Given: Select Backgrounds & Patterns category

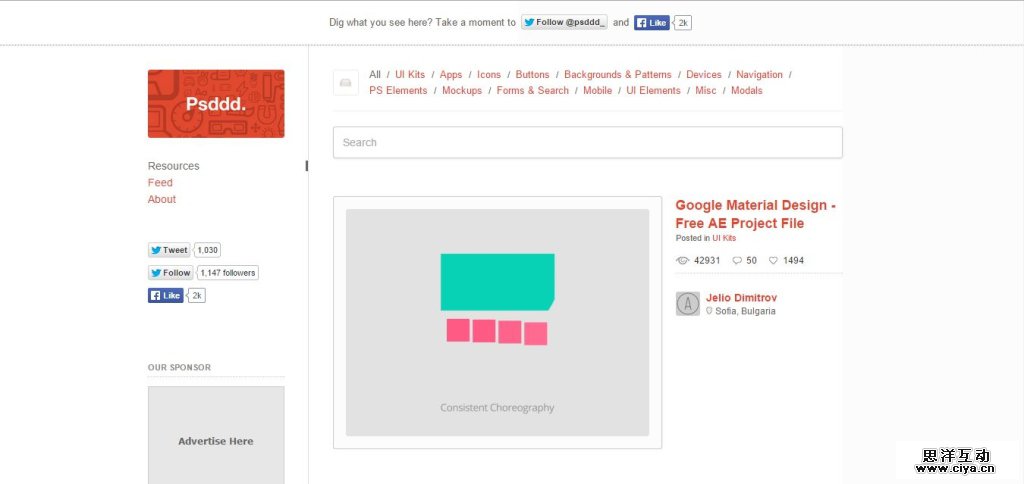Looking at the screenshot, I should coord(618,74).
